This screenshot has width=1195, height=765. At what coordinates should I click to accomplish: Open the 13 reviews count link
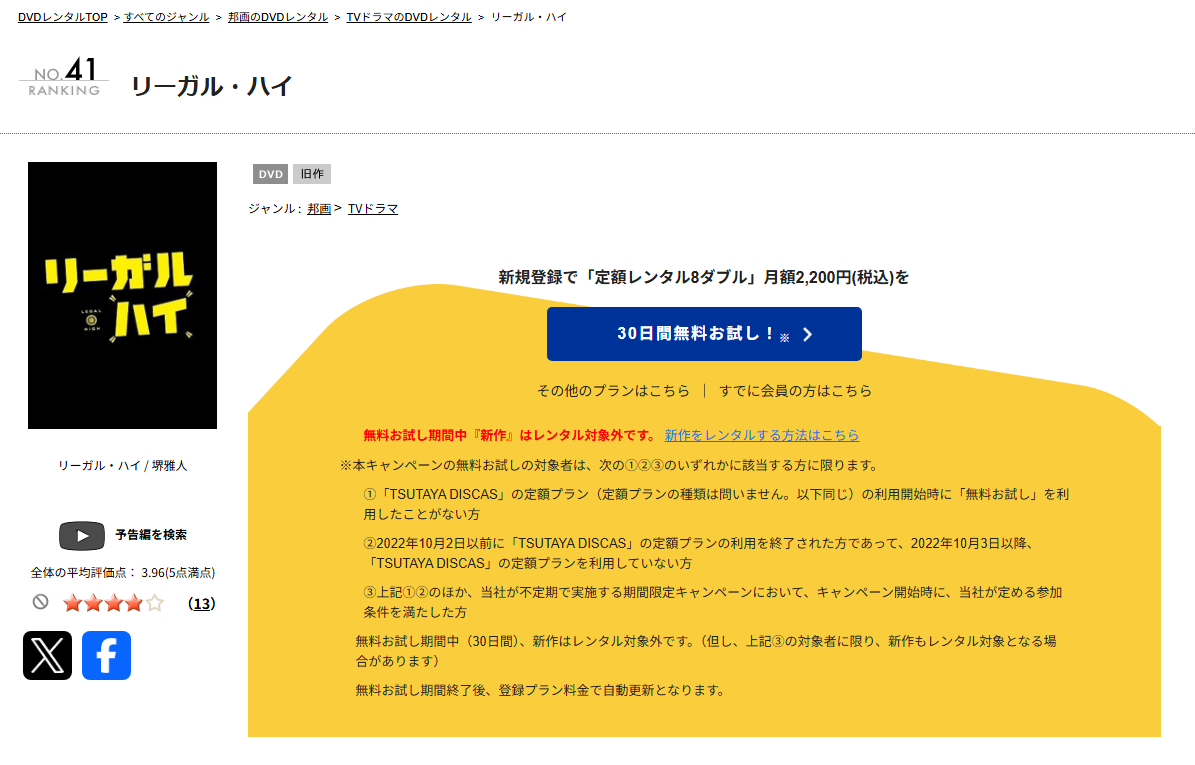201,604
